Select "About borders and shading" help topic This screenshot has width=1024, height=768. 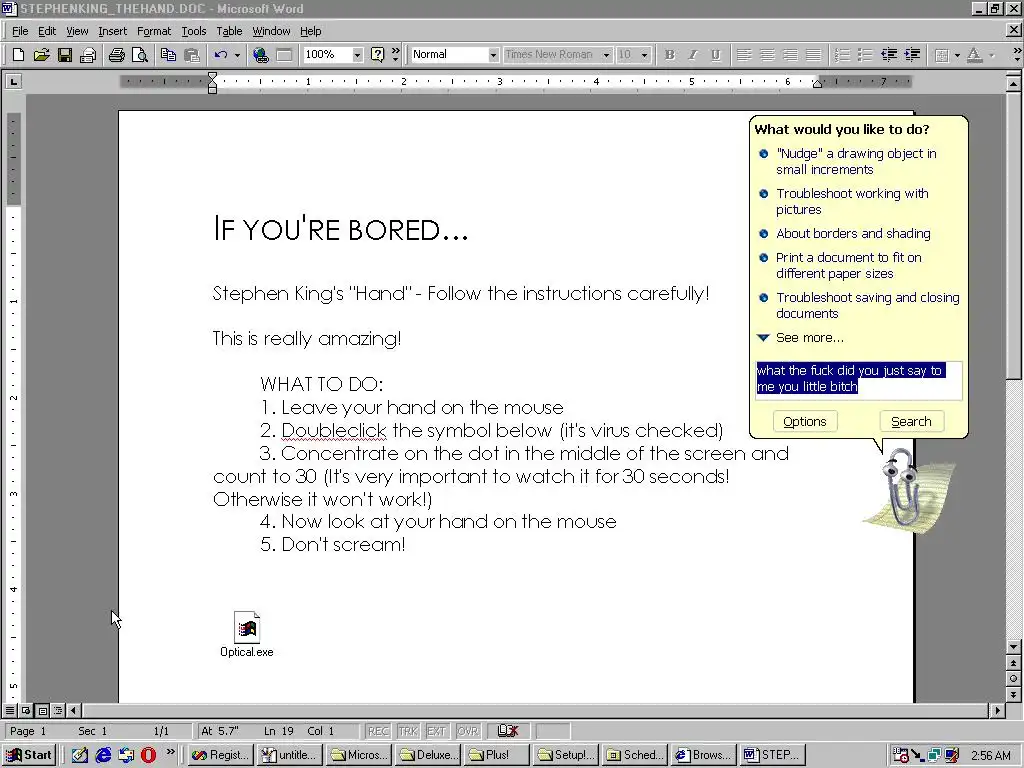coord(853,233)
